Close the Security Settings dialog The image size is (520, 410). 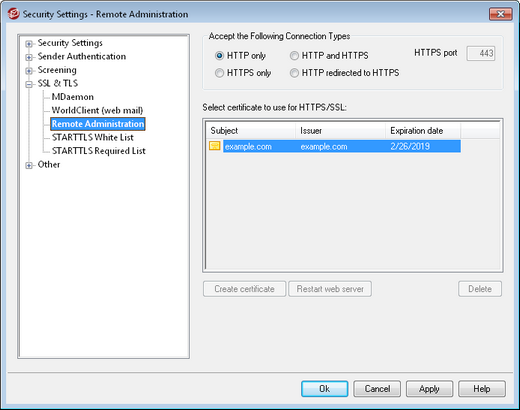(500, 14)
